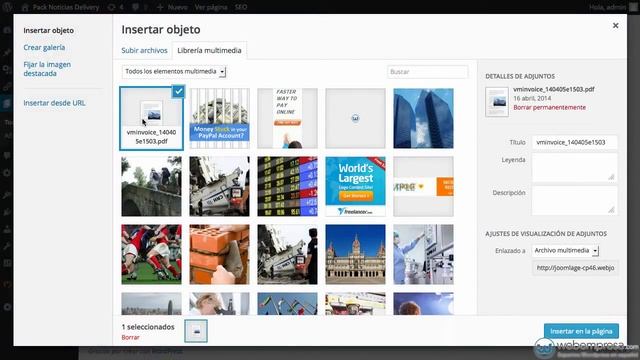Select the stock market board image
Image resolution: width=640 pixels, height=360 pixels.
click(287, 186)
